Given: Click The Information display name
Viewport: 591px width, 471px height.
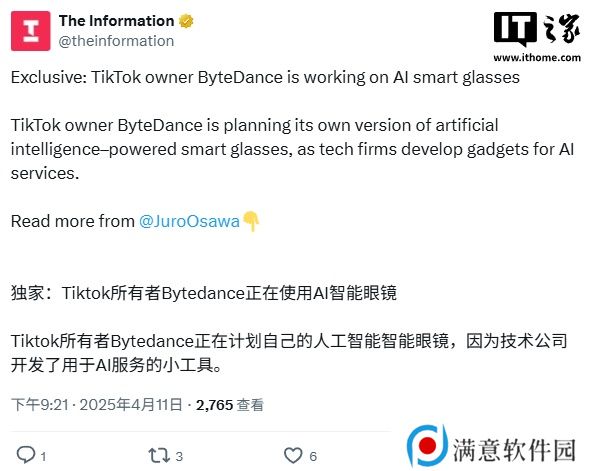Looking at the screenshot, I should pos(116,21).
